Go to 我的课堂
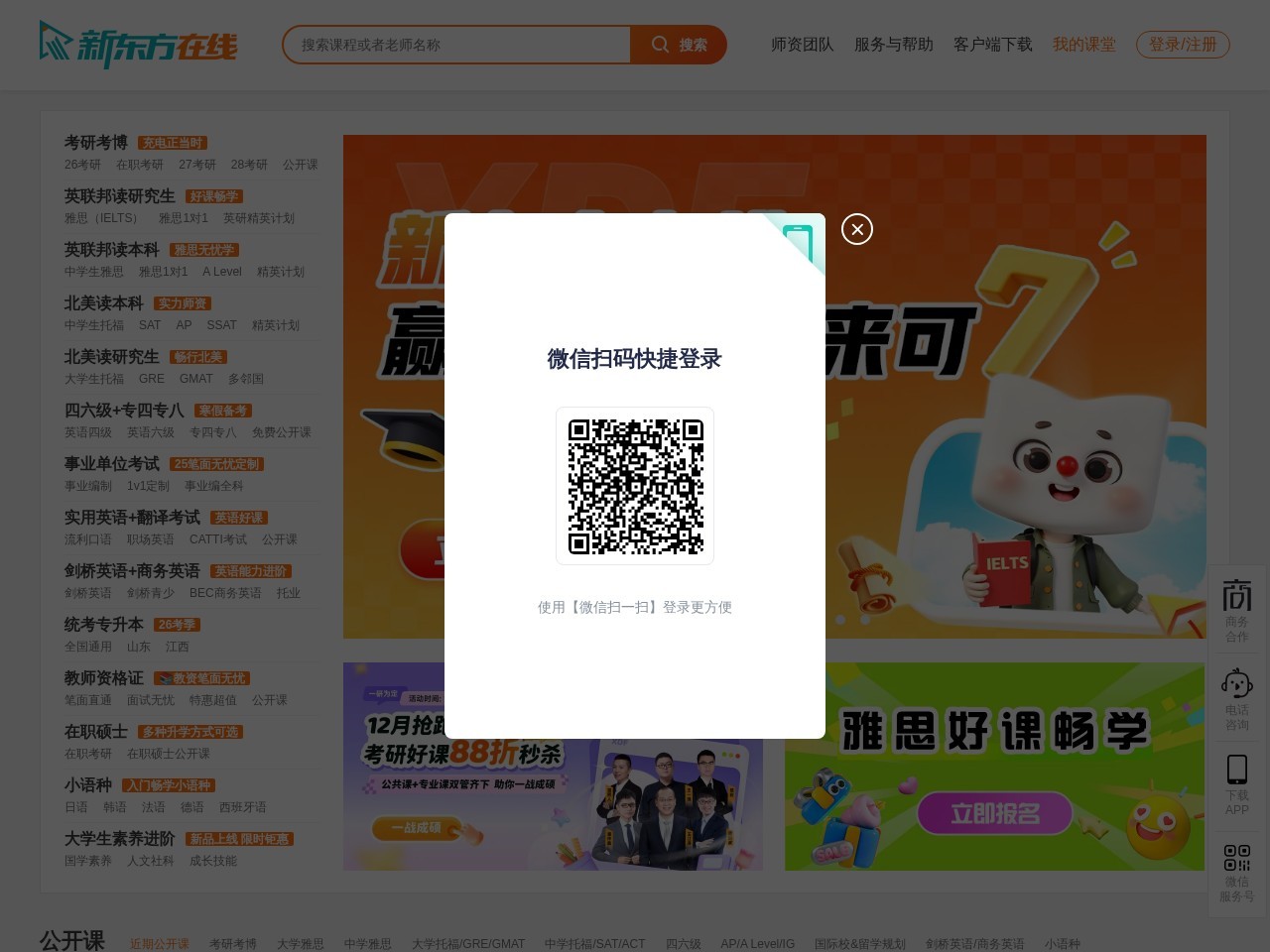The width and height of the screenshot is (1270, 952). coord(1084,45)
